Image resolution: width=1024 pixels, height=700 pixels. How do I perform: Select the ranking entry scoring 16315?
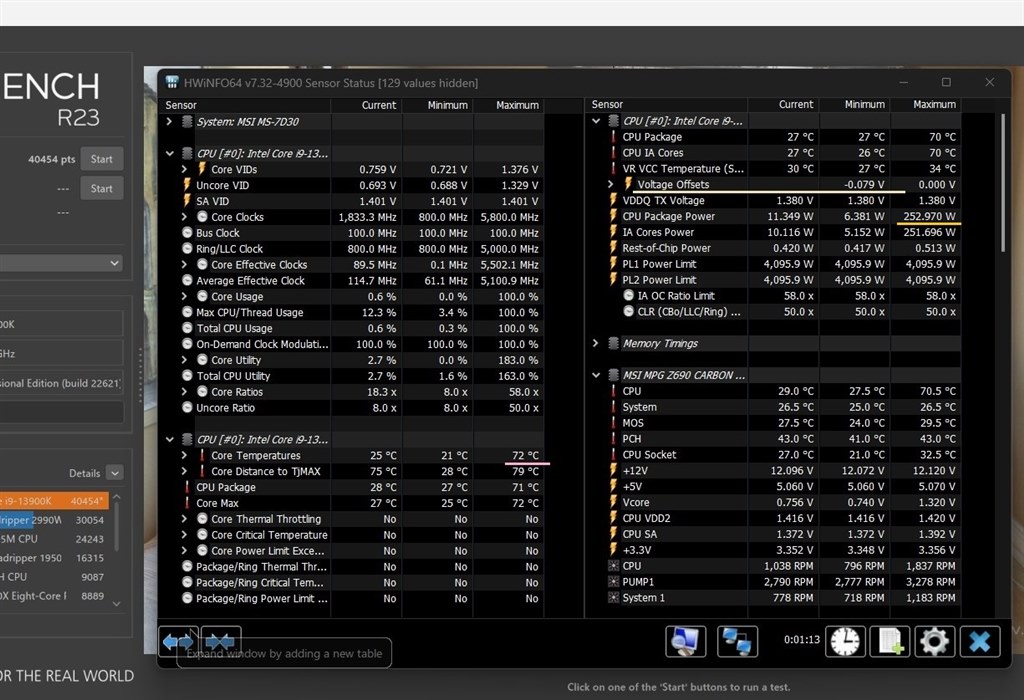54,558
